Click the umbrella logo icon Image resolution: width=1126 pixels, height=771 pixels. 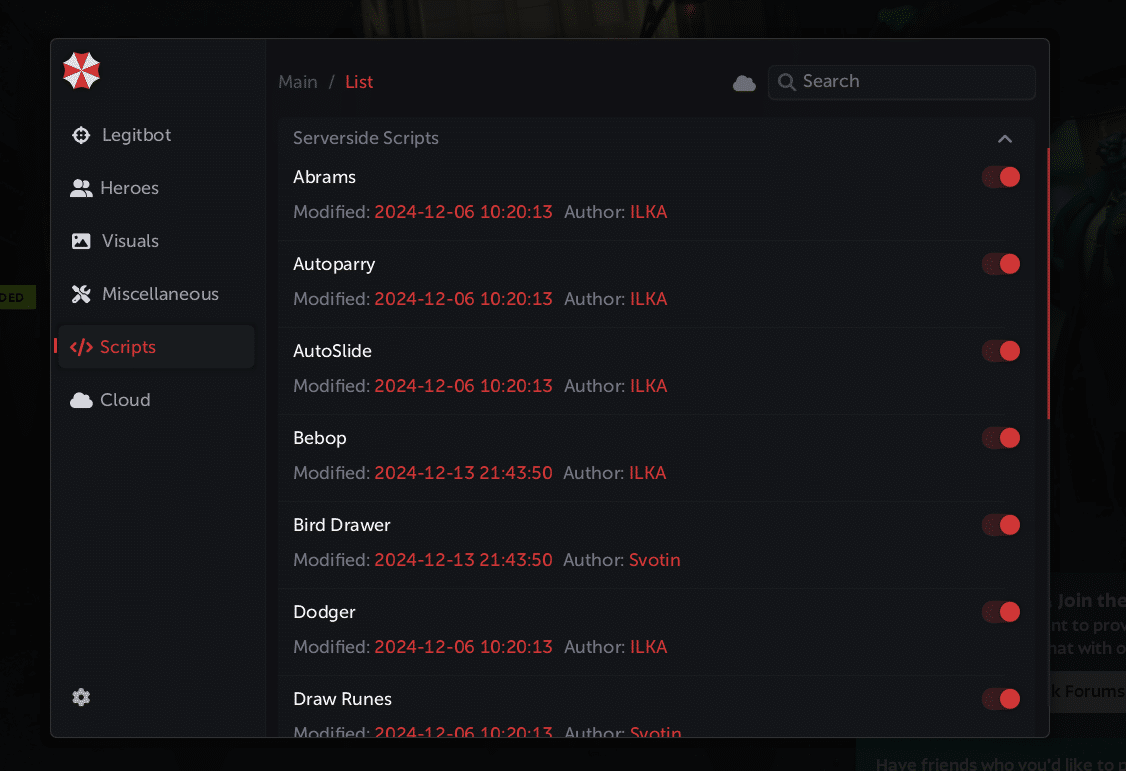pyautogui.click(x=81, y=70)
